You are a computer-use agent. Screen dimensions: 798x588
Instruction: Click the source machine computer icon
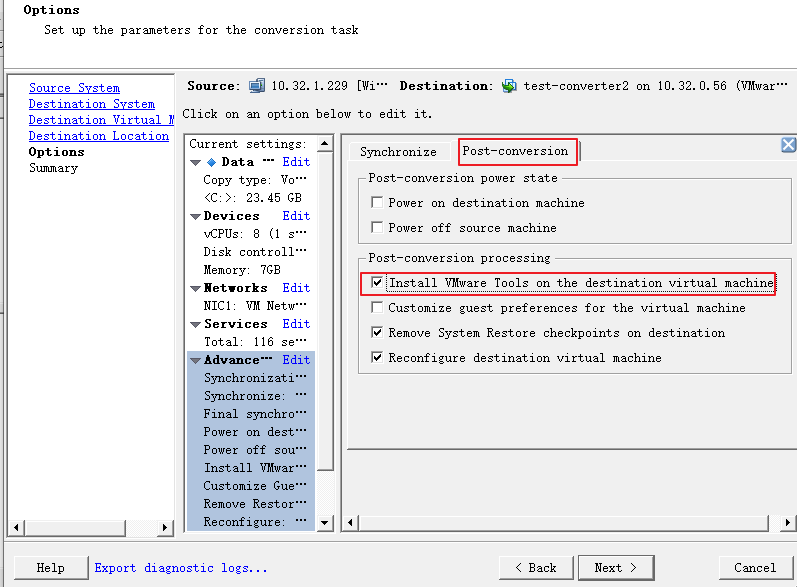click(257, 86)
